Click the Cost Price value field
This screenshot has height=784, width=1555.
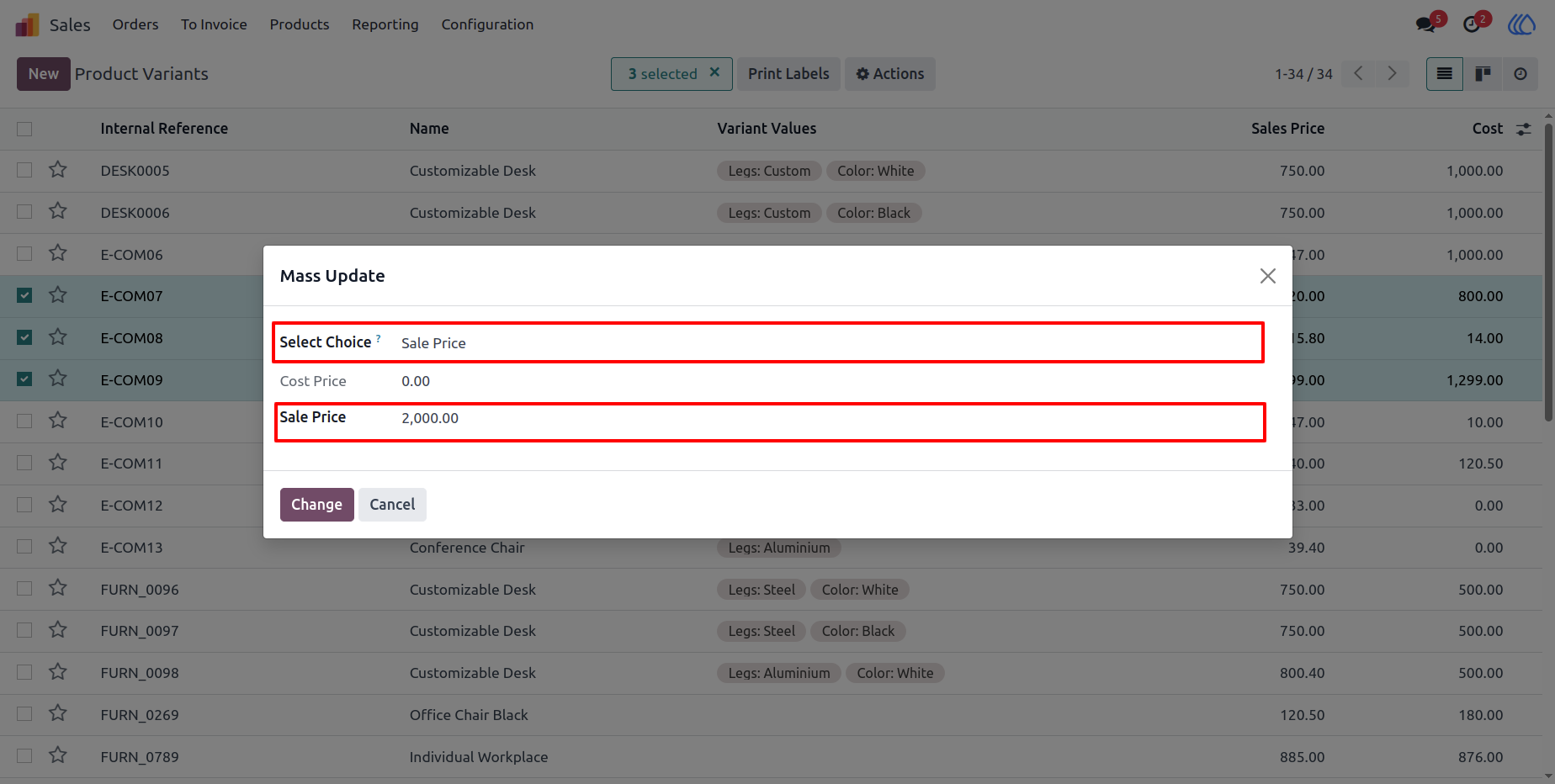[x=829, y=381]
